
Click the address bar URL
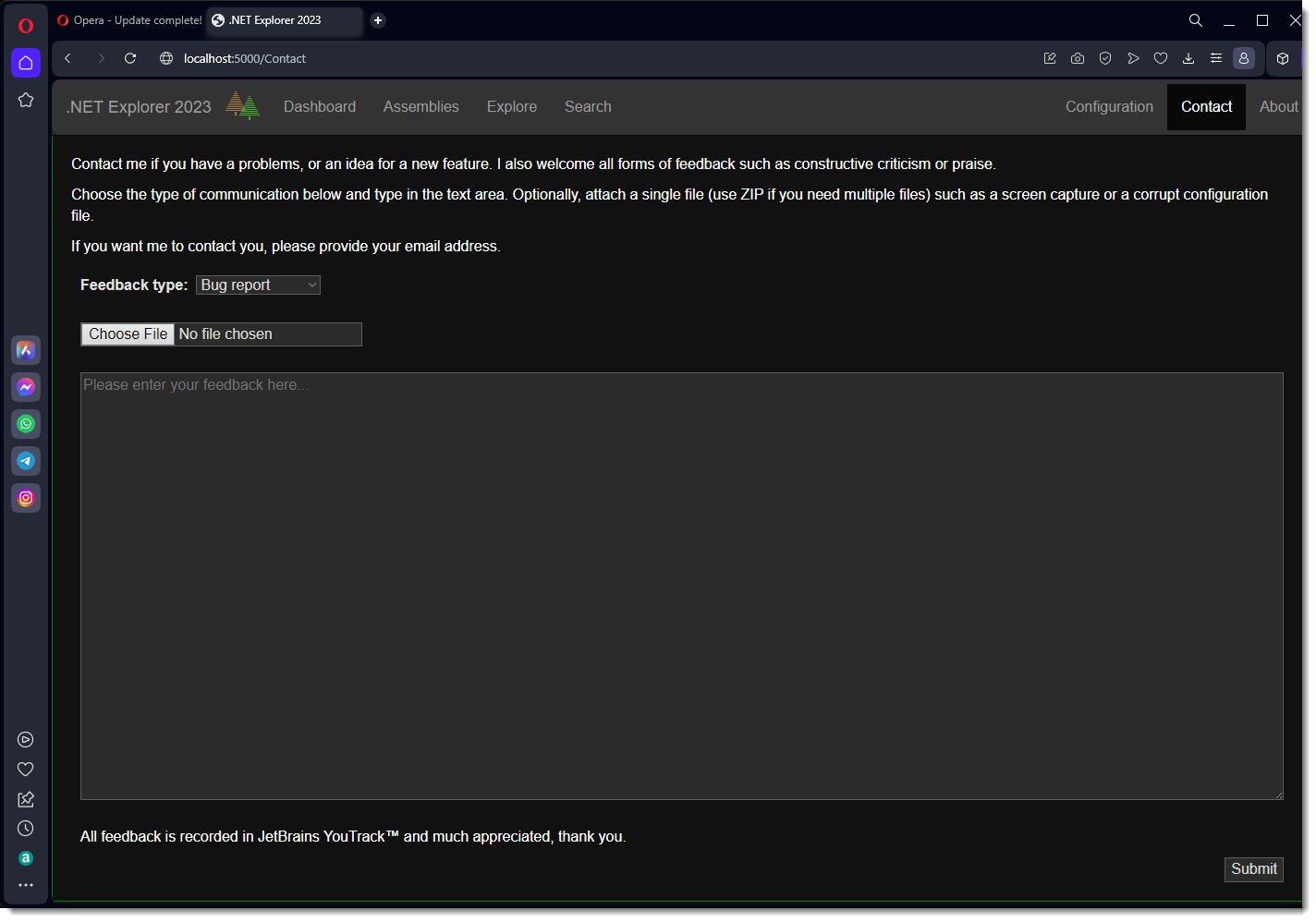tap(245, 58)
